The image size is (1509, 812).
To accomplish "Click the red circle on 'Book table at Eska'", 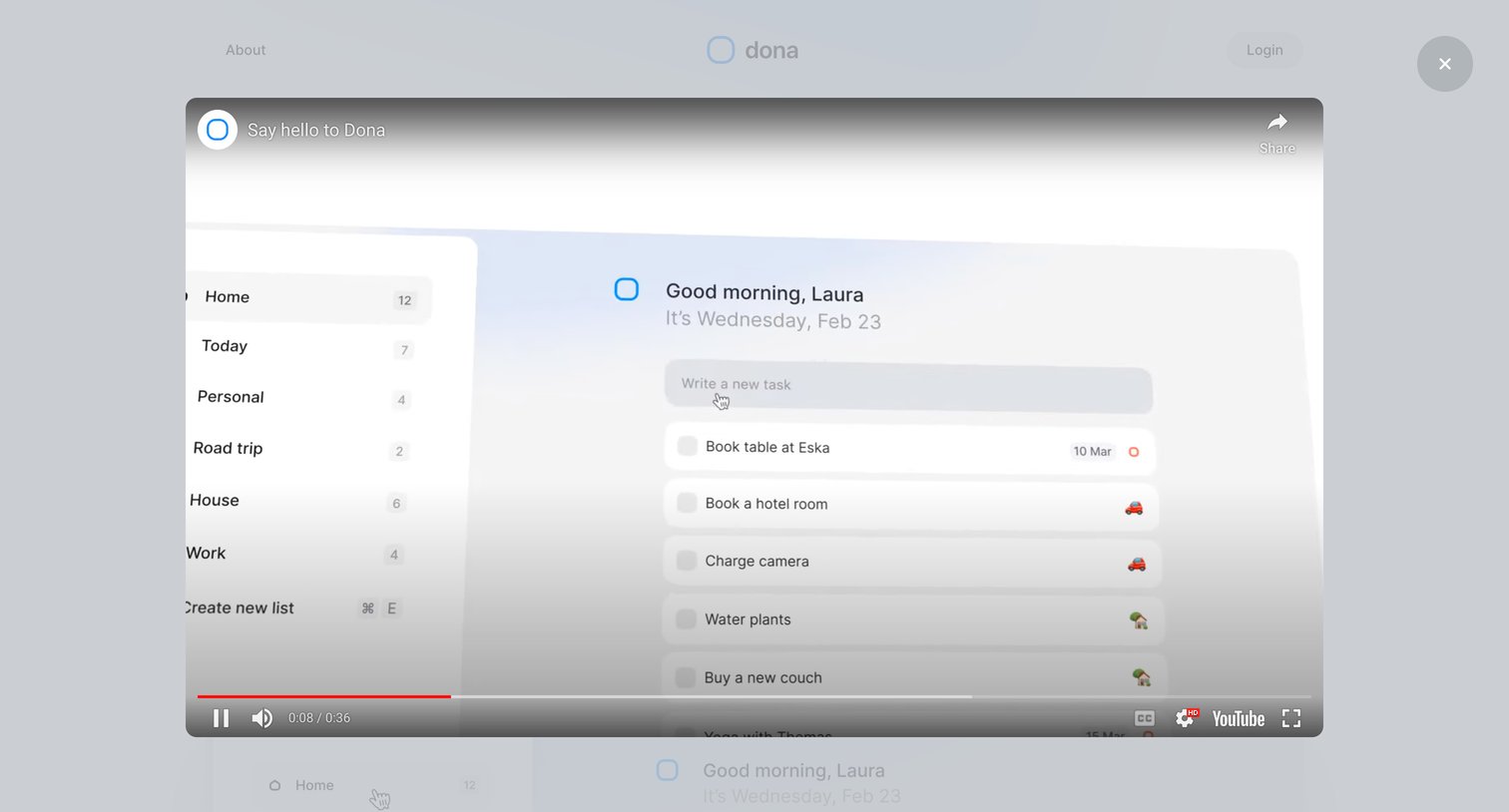I will 1134,452.
